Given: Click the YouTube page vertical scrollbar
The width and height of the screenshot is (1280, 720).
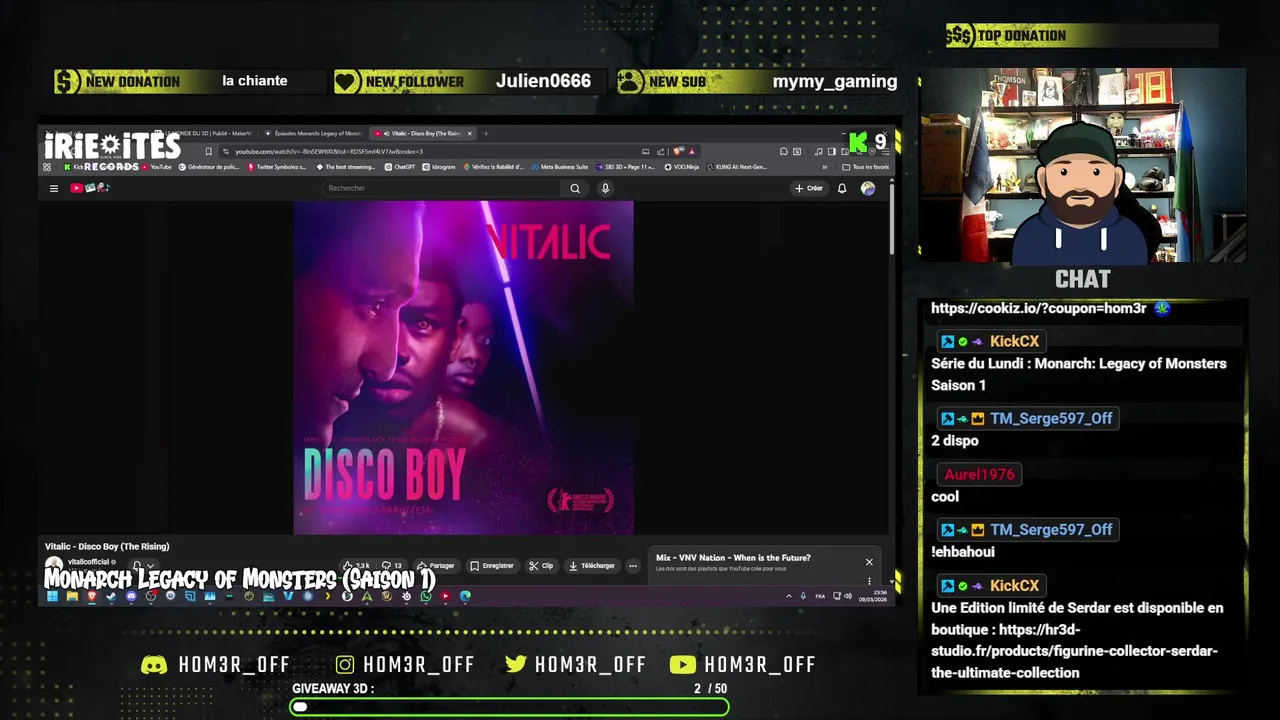Looking at the screenshot, I should click(890, 217).
